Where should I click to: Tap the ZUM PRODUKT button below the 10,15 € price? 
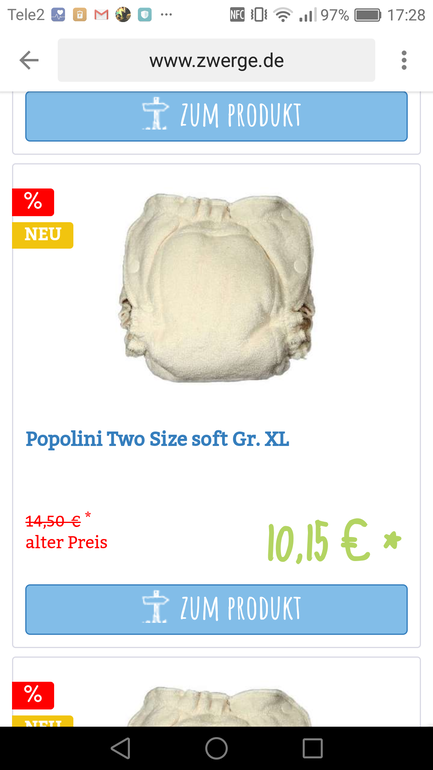[x=216, y=609]
